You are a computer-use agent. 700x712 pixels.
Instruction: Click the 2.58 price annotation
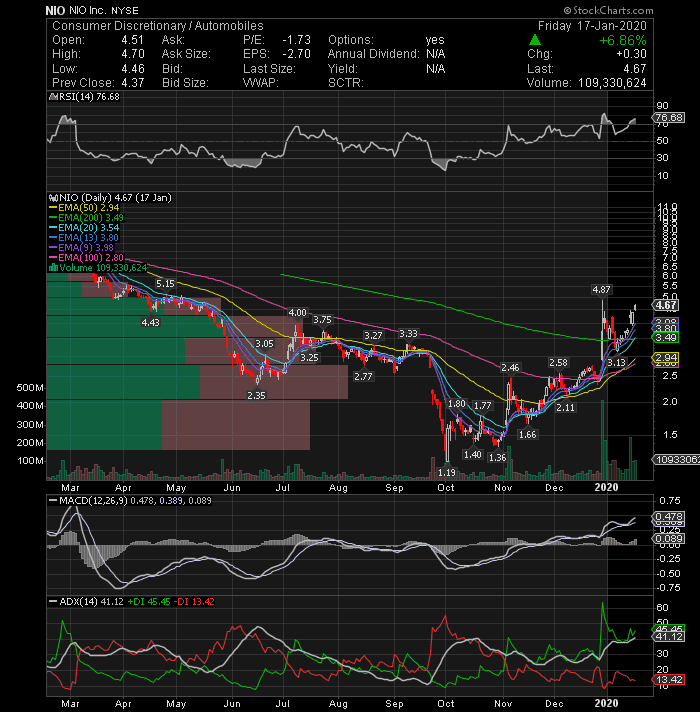pyautogui.click(x=558, y=363)
